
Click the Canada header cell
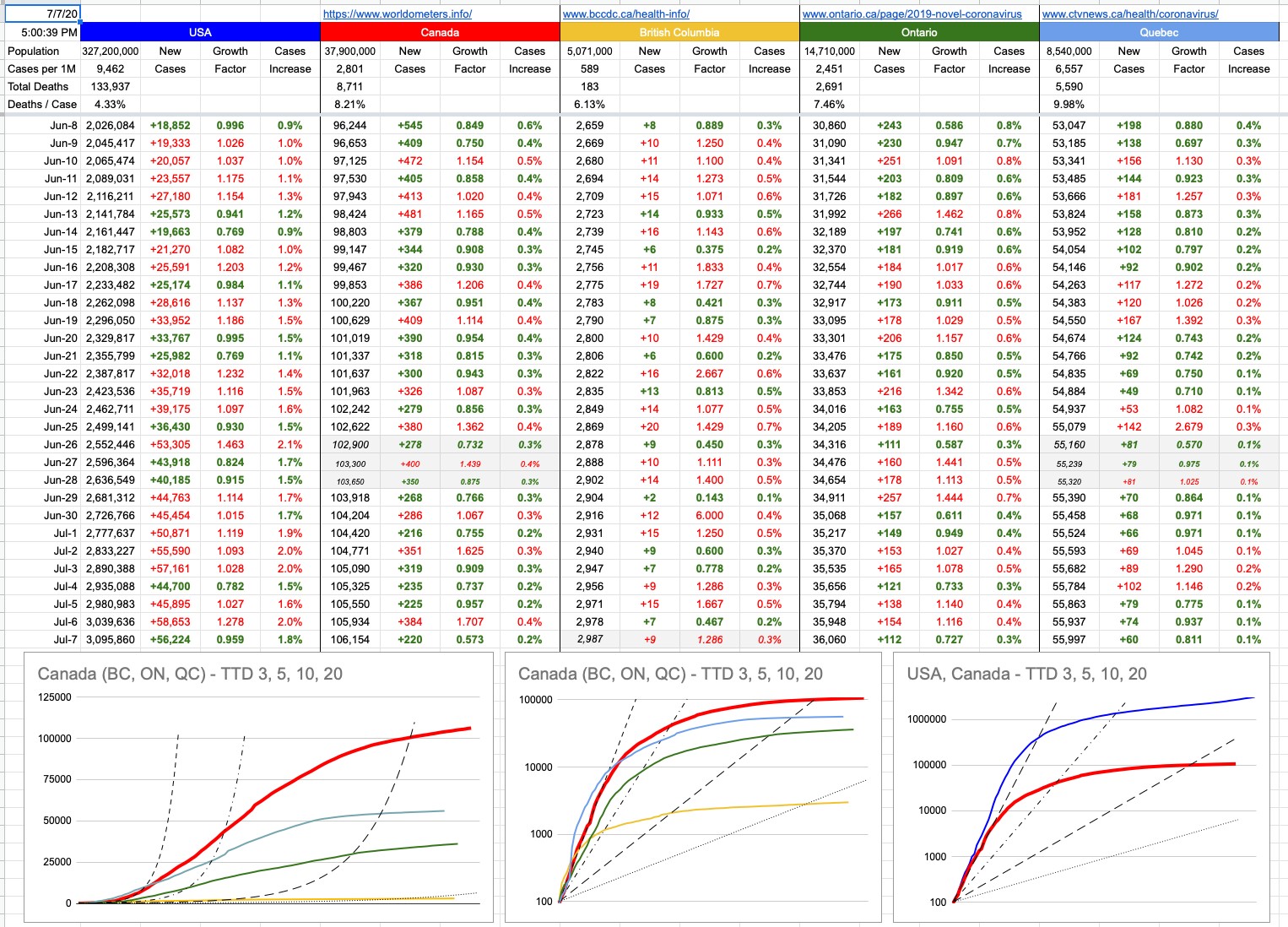tap(441, 32)
